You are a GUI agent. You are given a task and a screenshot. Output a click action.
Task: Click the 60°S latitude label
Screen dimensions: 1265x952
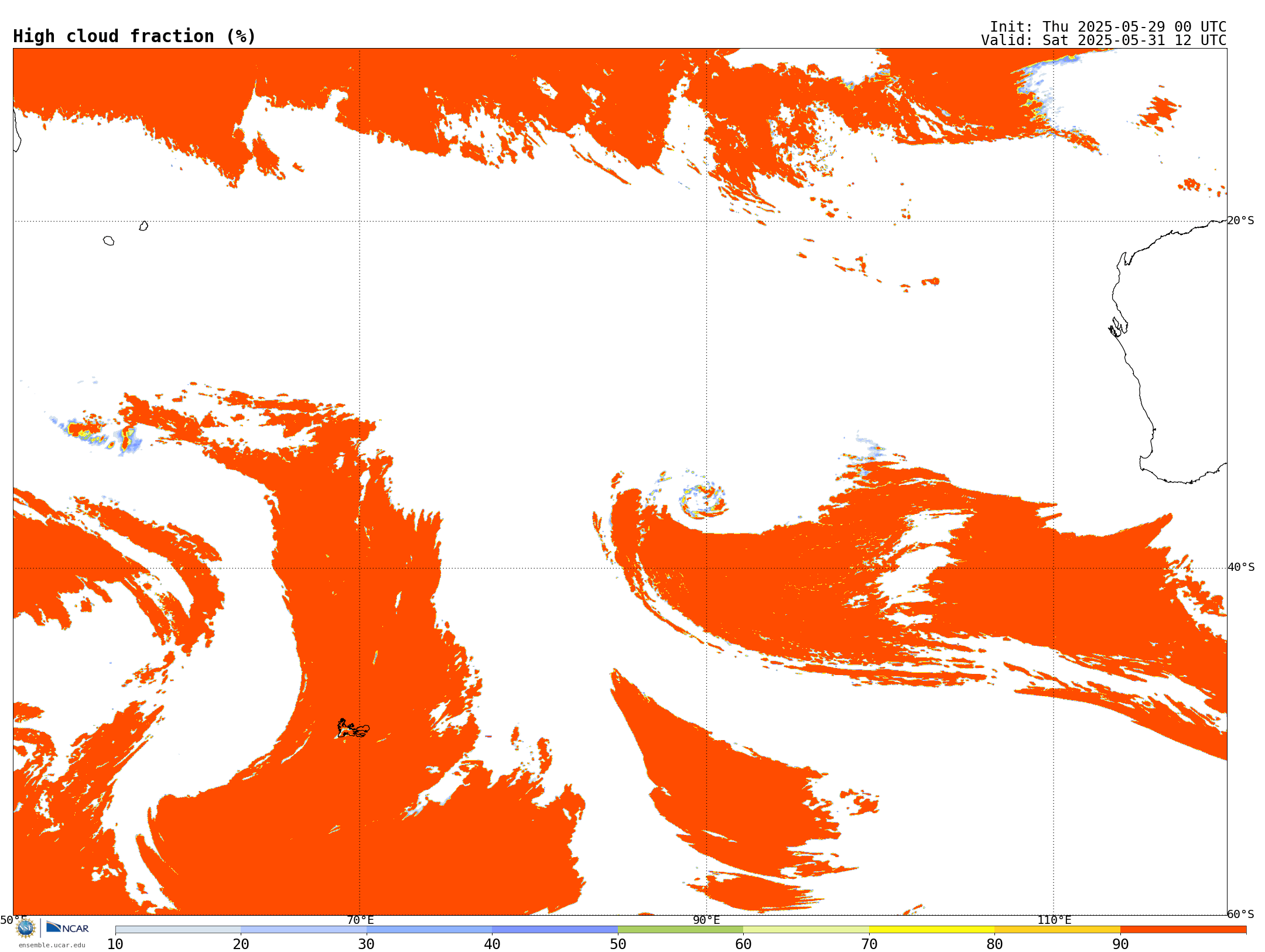[1241, 915]
